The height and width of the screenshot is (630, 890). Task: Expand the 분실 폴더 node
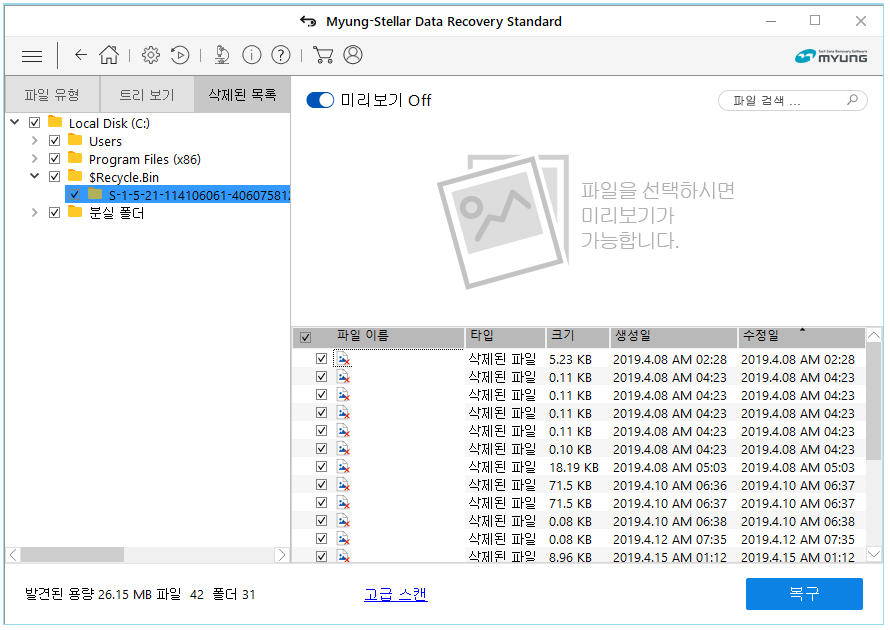coord(35,212)
